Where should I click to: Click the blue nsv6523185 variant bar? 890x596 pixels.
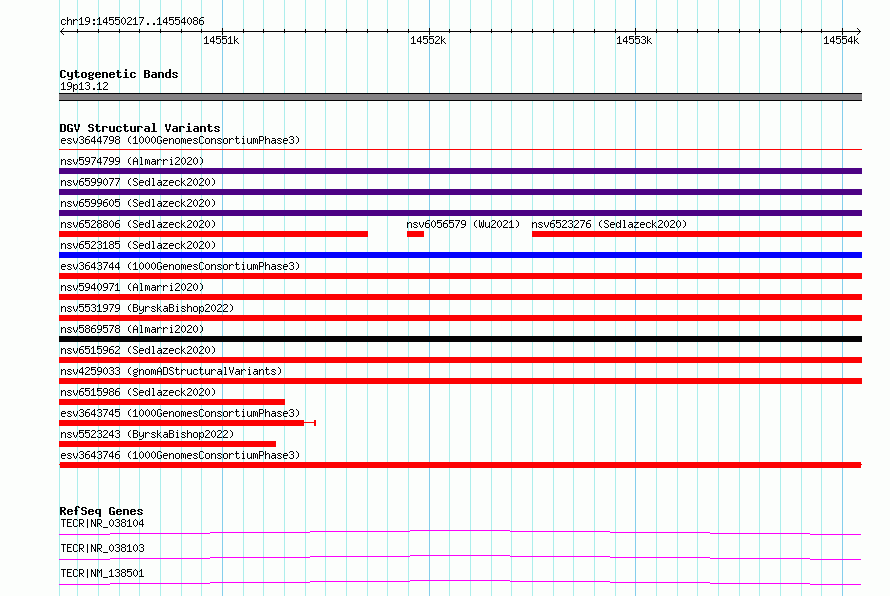[460, 255]
